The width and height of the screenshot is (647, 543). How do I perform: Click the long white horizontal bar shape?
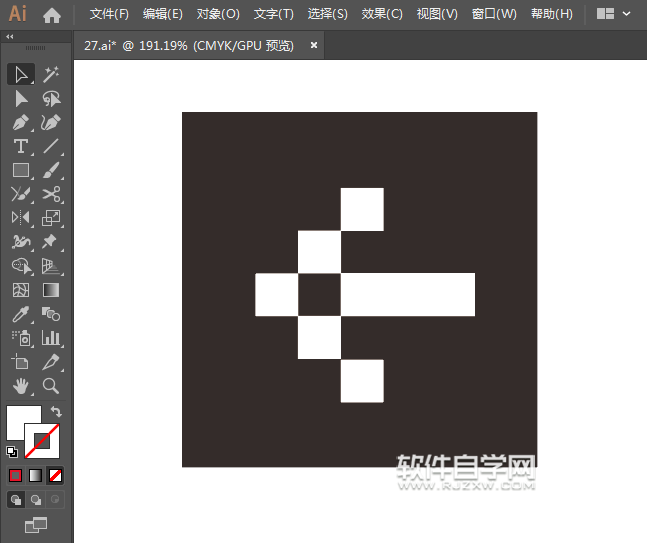pyautogui.click(x=408, y=295)
